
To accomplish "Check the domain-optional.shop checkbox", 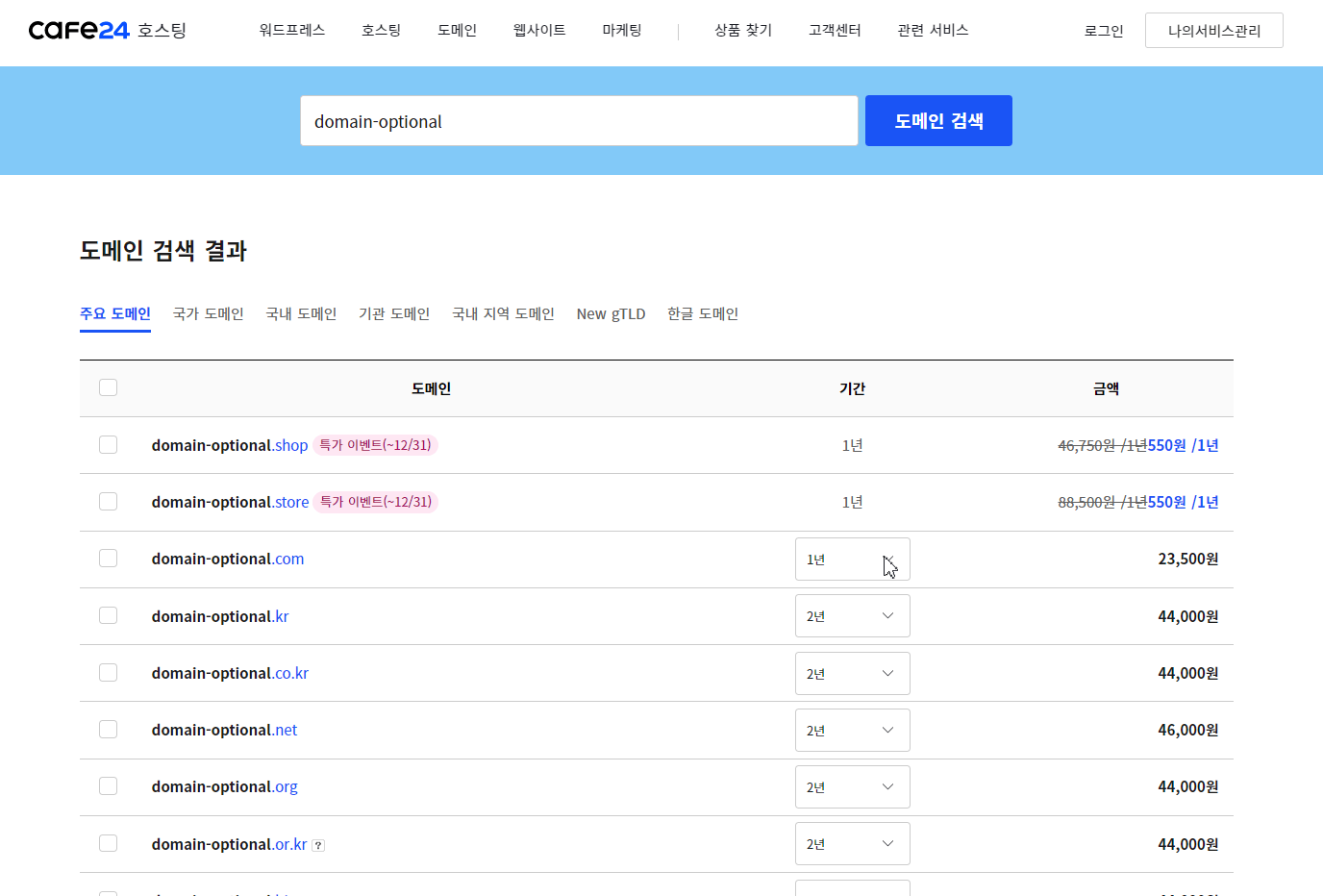I will tap(108, 444).
